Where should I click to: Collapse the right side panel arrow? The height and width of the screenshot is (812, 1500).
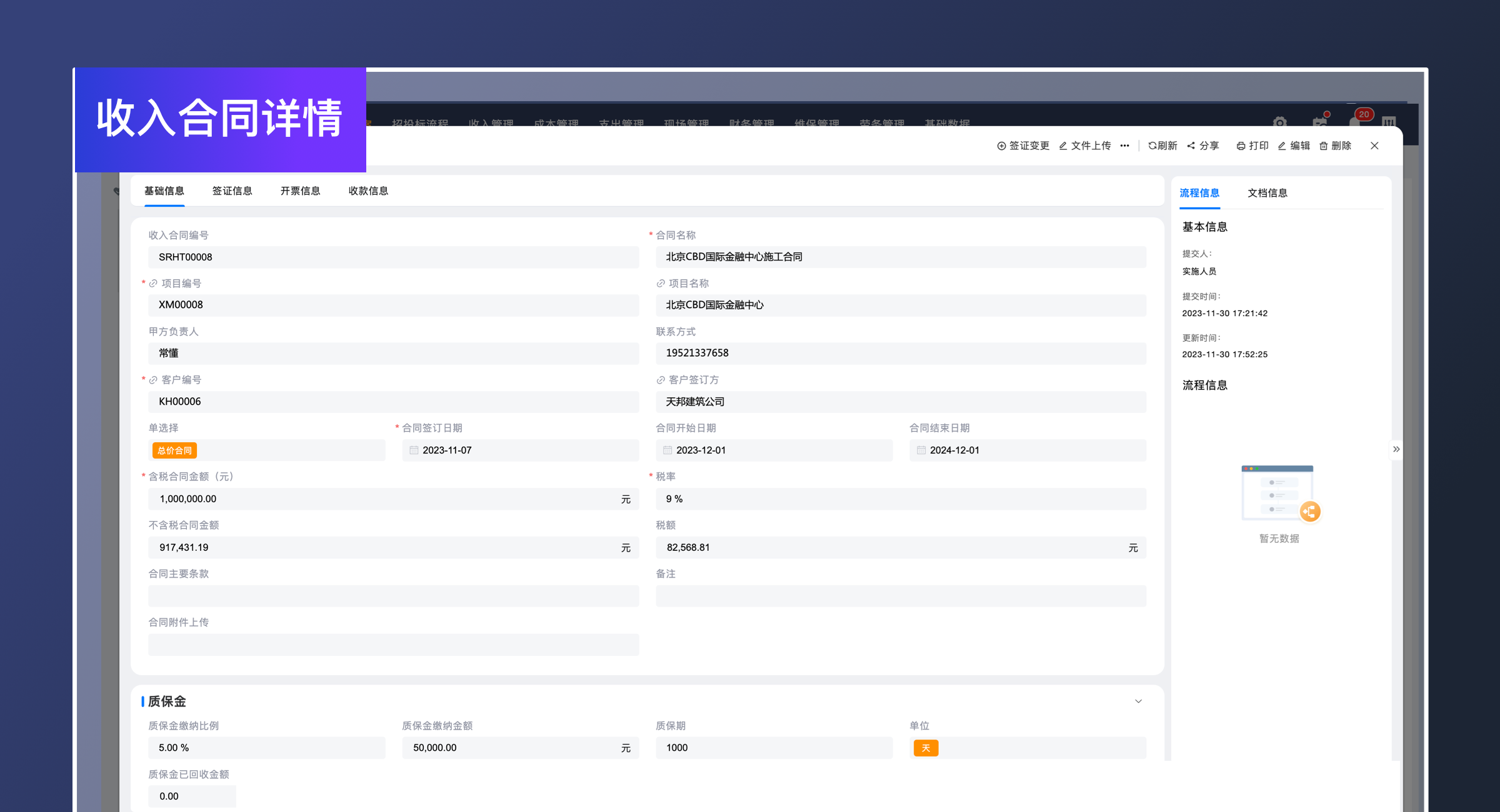[x=1396, y=449]
